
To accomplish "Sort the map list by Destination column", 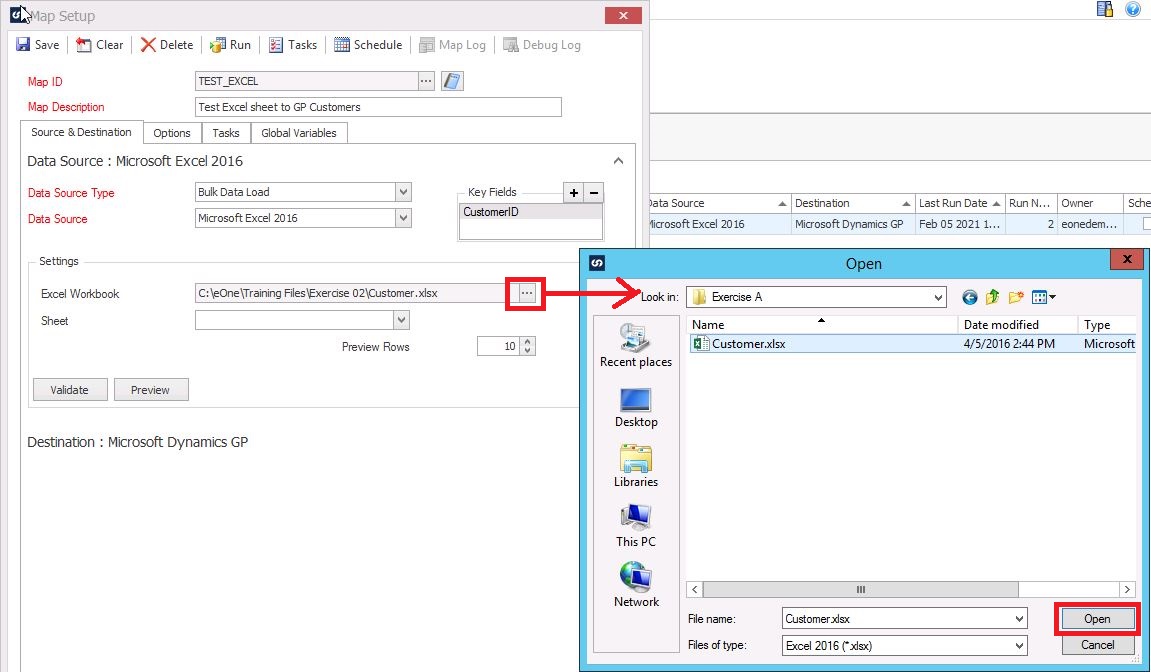I will point(853,203).
